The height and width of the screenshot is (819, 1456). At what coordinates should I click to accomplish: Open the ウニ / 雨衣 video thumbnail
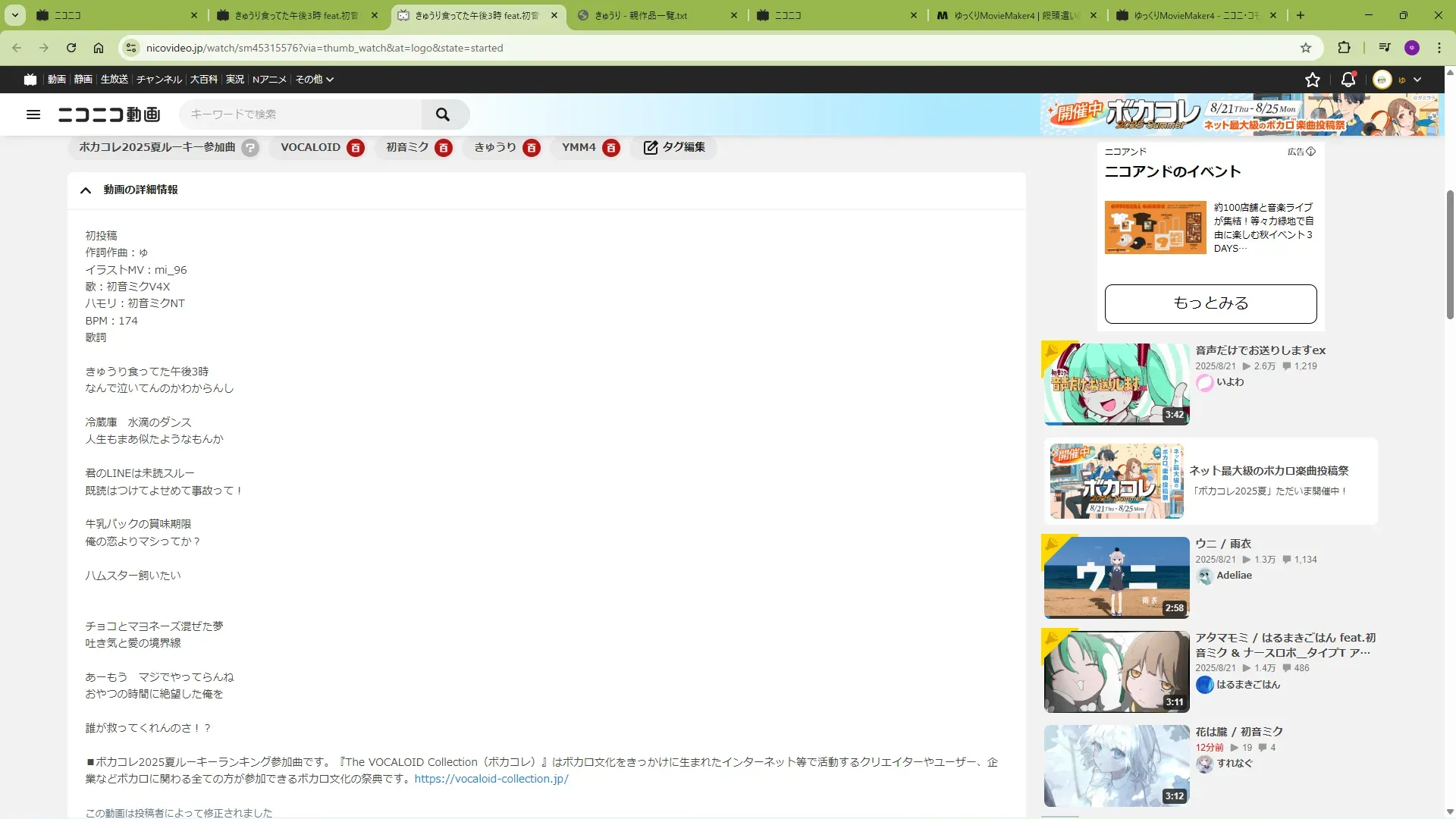click(x=1116, y=577)
